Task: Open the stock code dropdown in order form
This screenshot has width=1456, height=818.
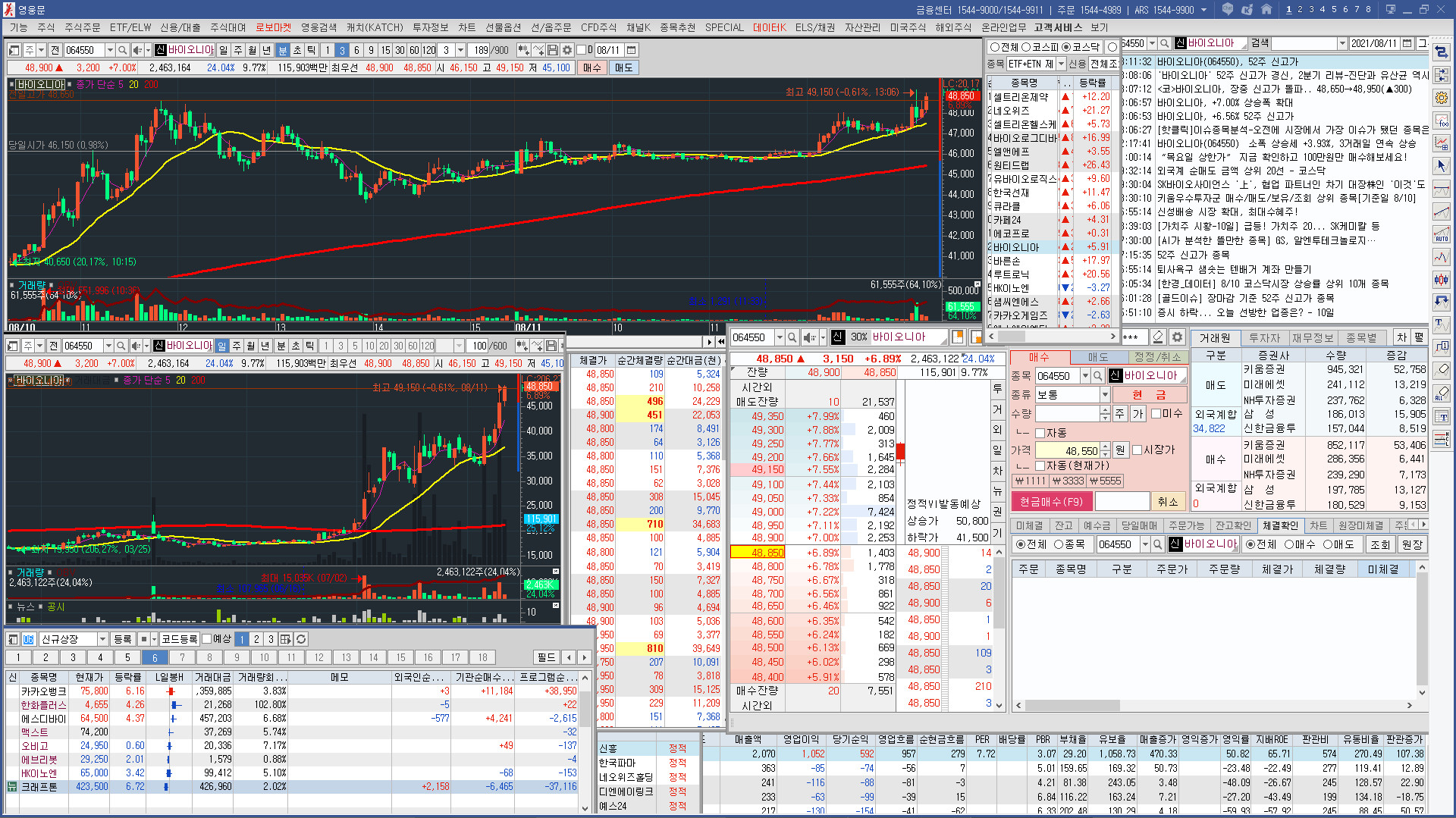Action: (1085, 376)
